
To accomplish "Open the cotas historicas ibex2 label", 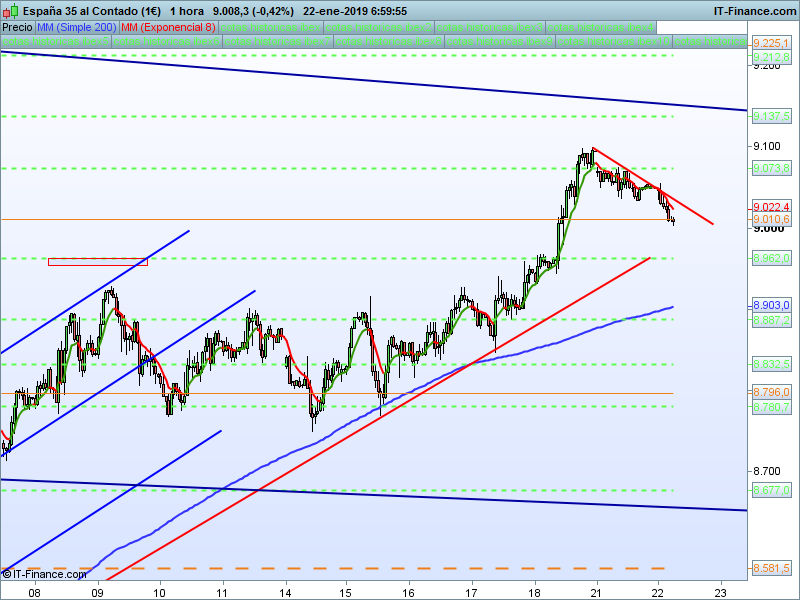I will tap(379, 27).
